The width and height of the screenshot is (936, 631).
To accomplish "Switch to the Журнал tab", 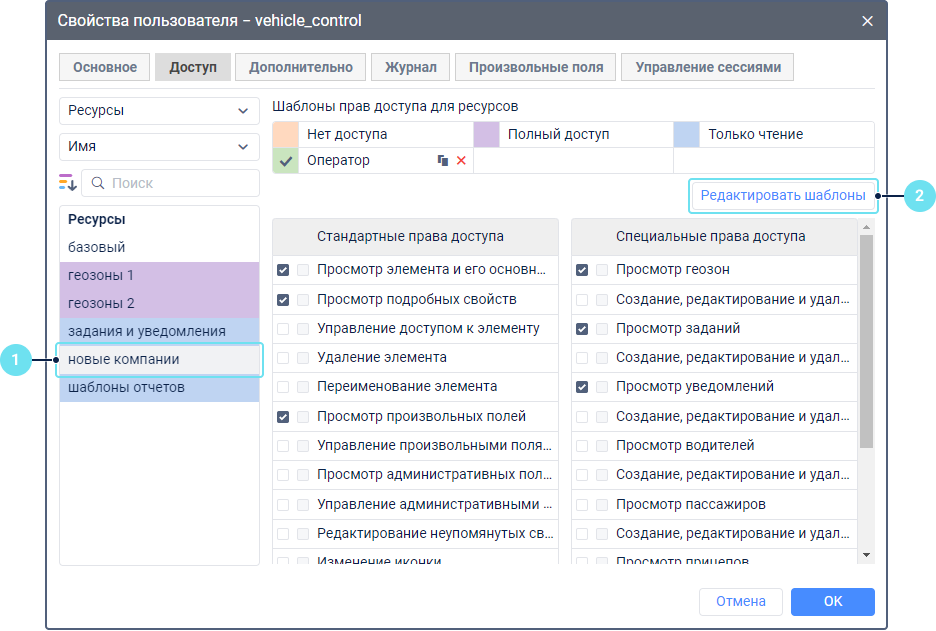I will click(410, 67).
